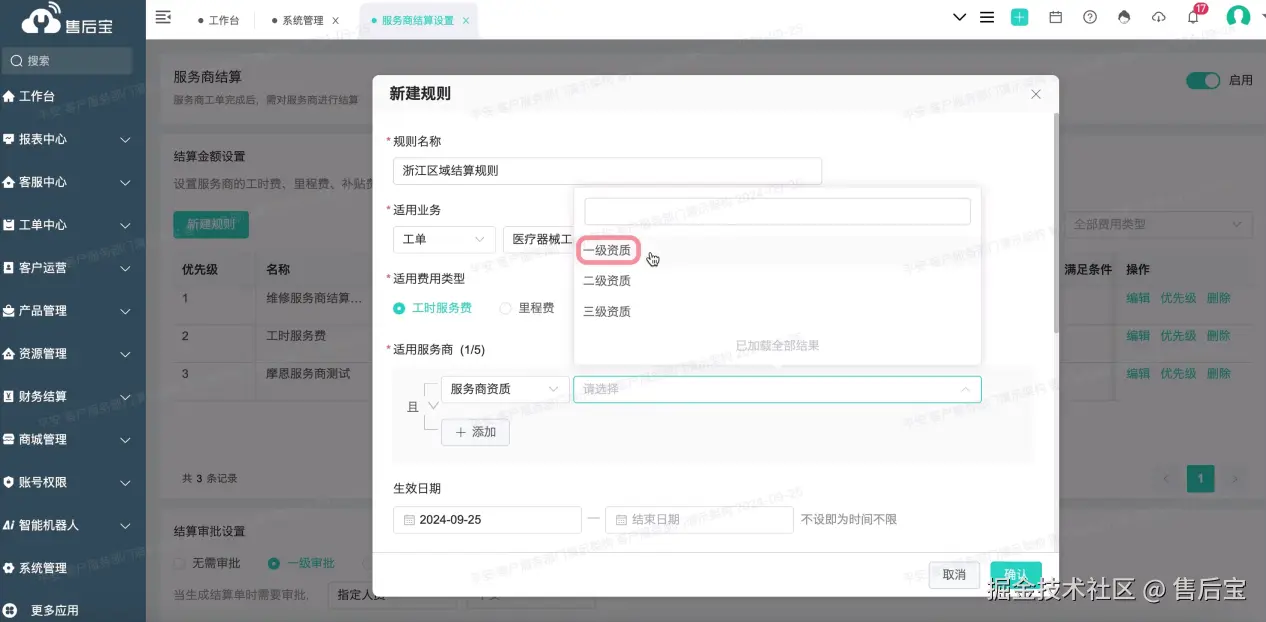1266x622 pixels.
Task: Select 一级资质 from the qualification list
Action: [x=607, y=250]
